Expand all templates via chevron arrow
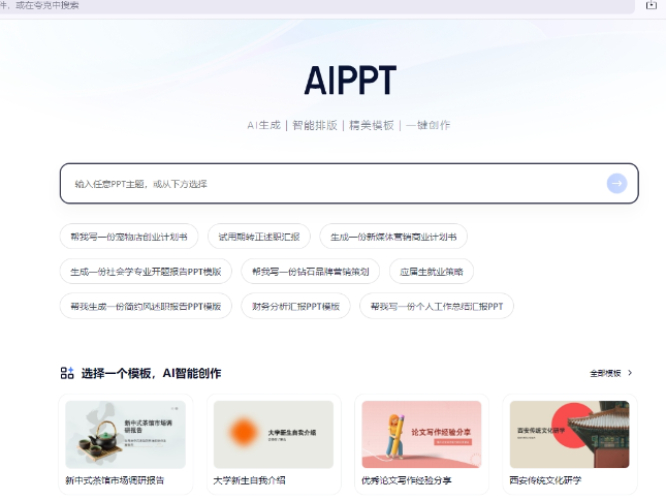 (630, 373)
